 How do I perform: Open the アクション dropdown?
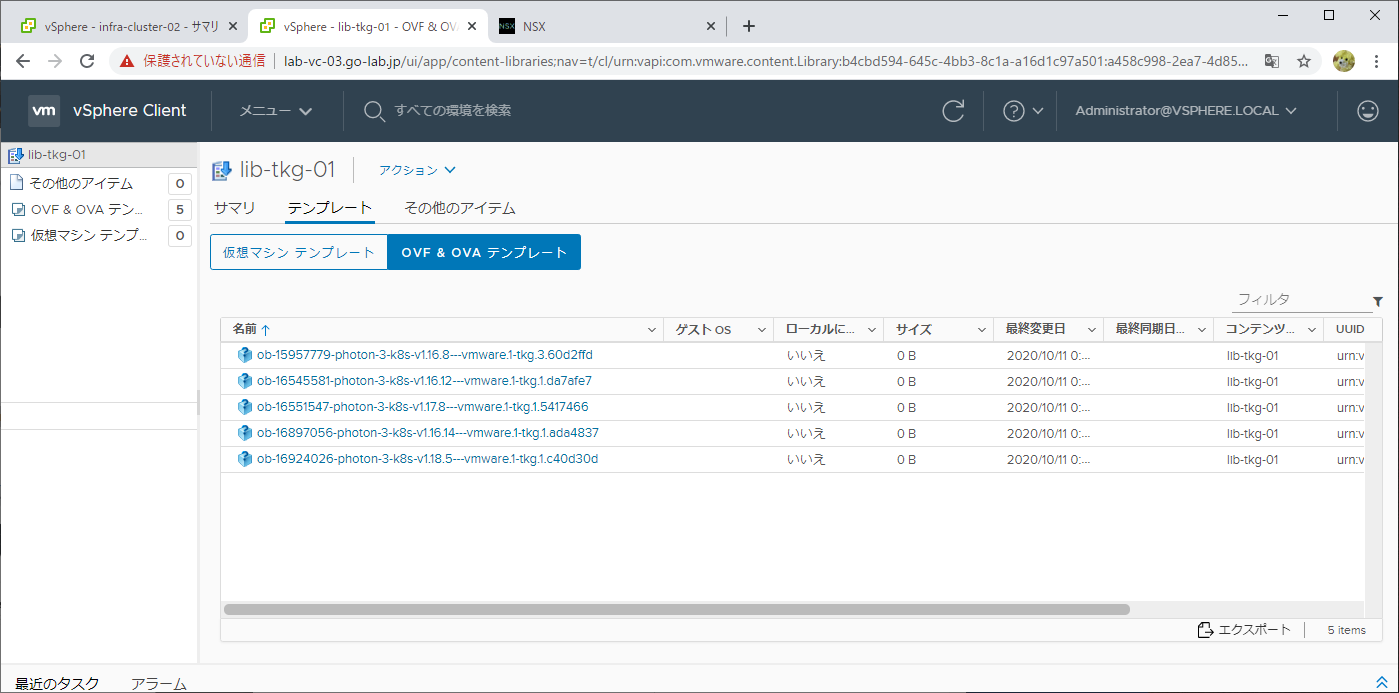(417, 170)
